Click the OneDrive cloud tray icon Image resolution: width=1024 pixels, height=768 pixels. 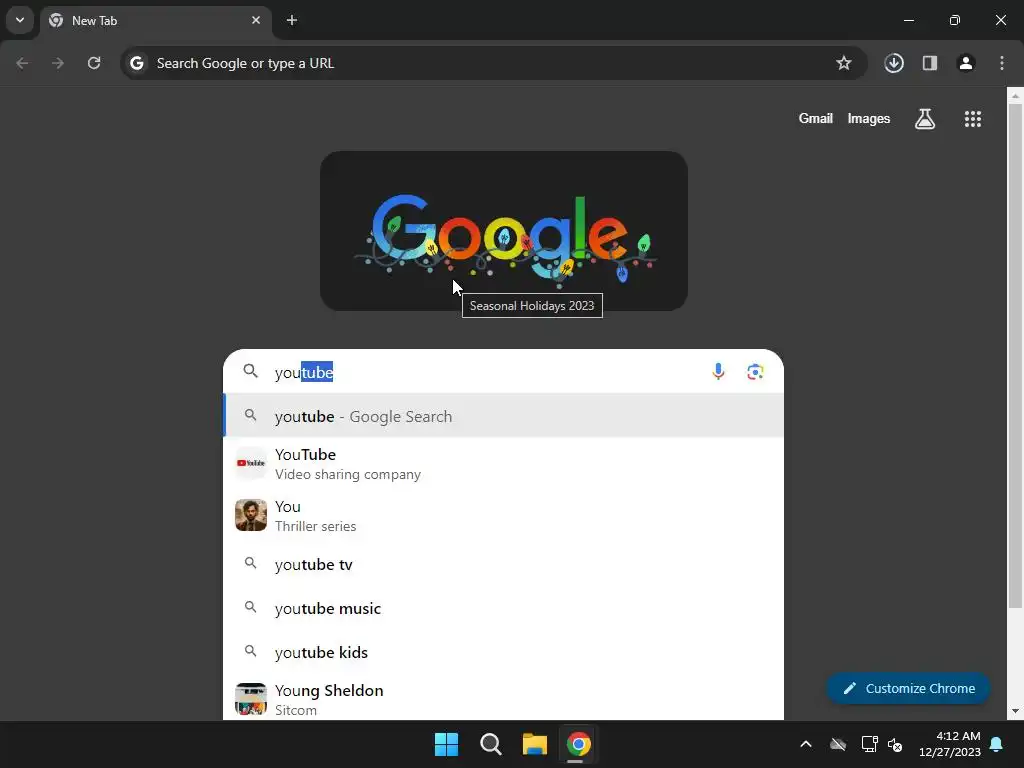coord(838,744)
